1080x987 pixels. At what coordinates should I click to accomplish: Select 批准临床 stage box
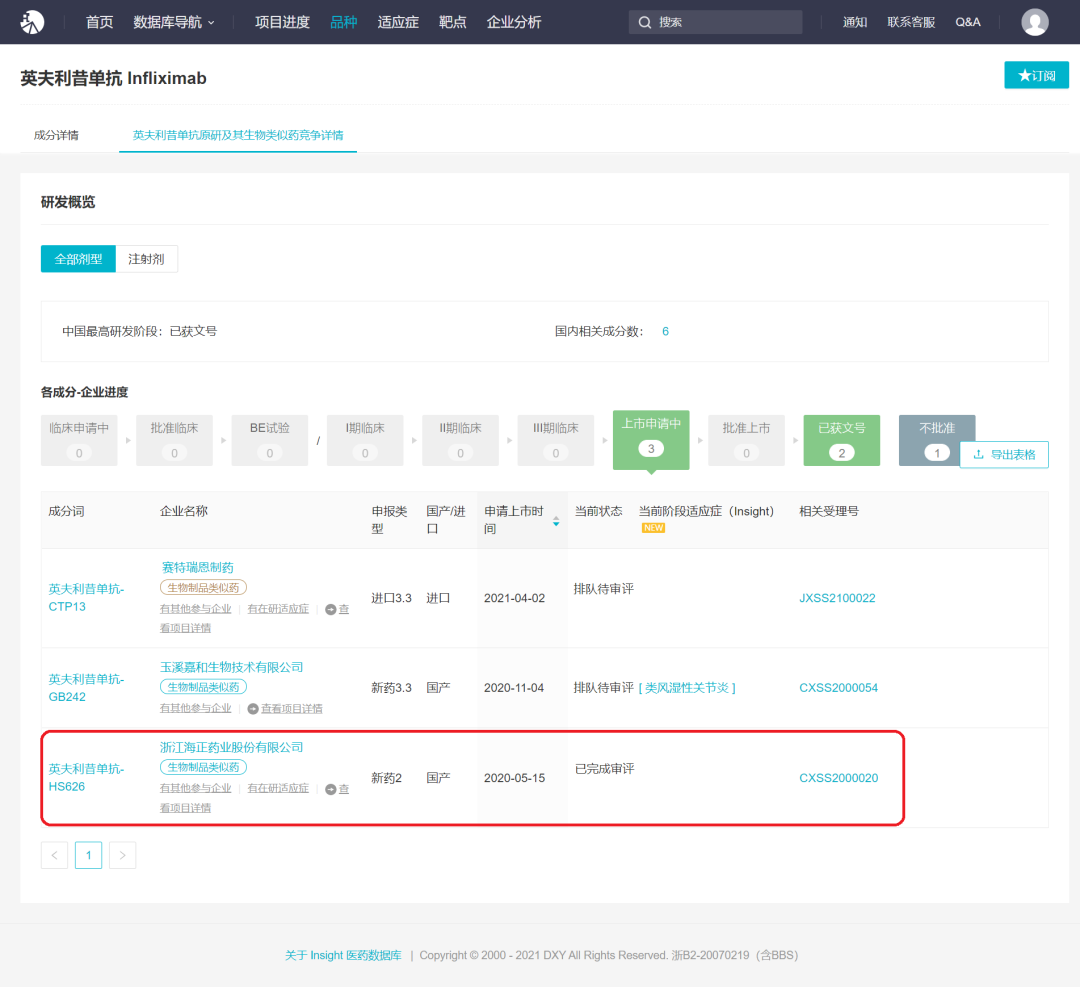pos(174,440)
